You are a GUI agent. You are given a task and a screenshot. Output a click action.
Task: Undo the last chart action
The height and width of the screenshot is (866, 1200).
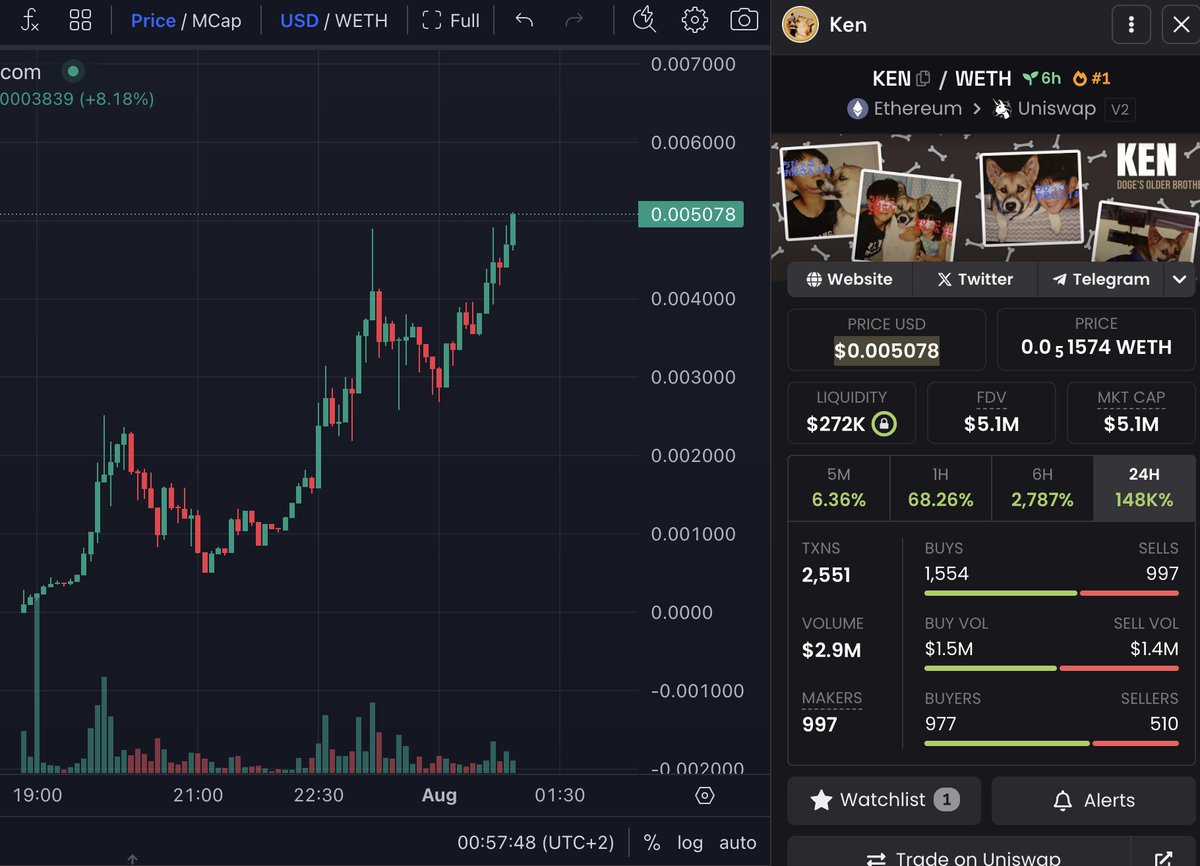pyautogui.click(x=524, y=20)
